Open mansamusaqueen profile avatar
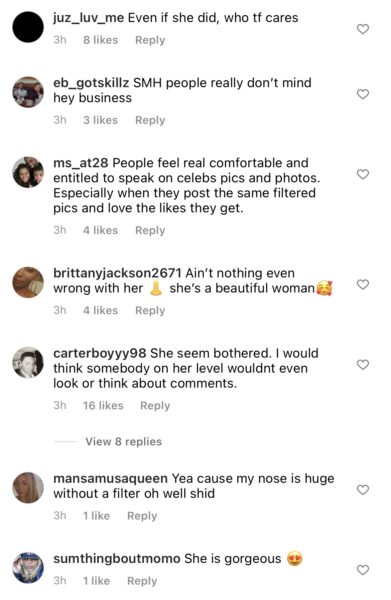The height and width of the screenshot is (600, 391). [x=28, y=488]
